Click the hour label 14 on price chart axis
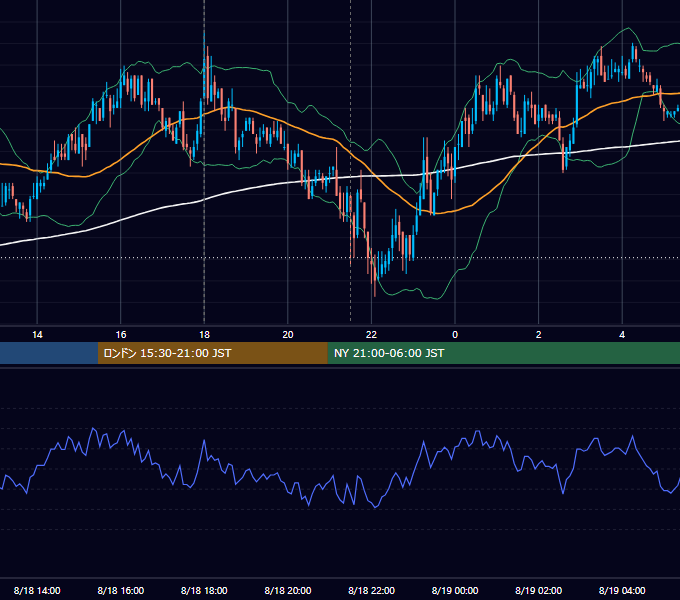 pyautogui.click(x=37, y=335)
